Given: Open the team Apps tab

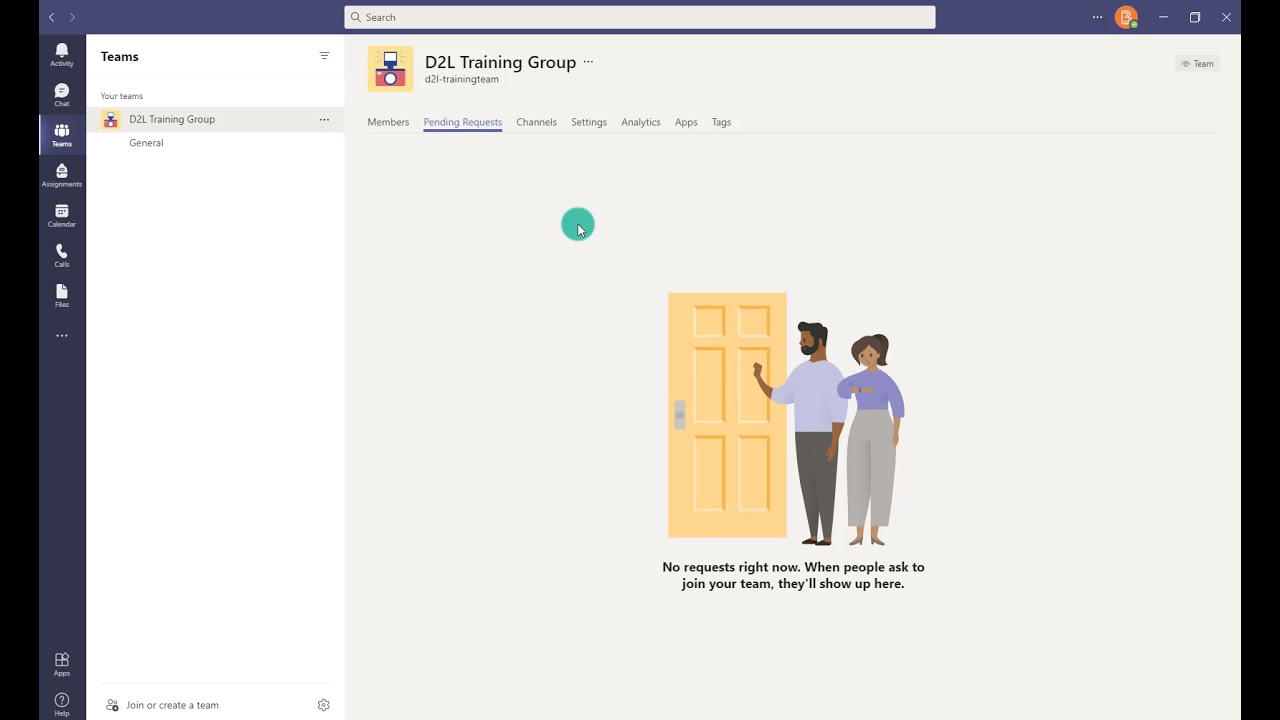Looking at the screenshot, I should 686,122.
